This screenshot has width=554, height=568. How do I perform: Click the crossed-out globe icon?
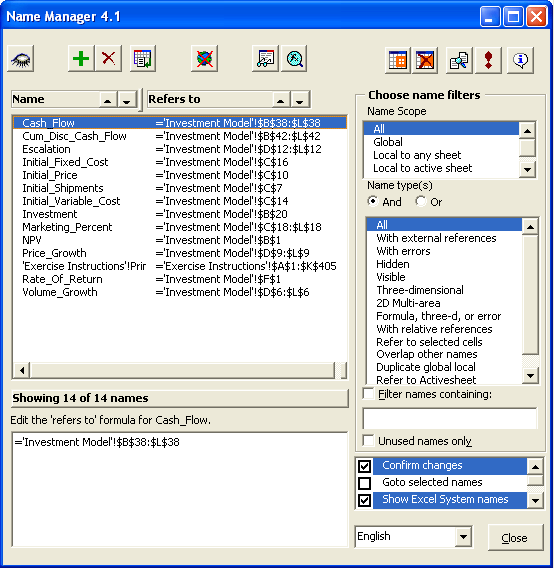(x=204, y=59)
